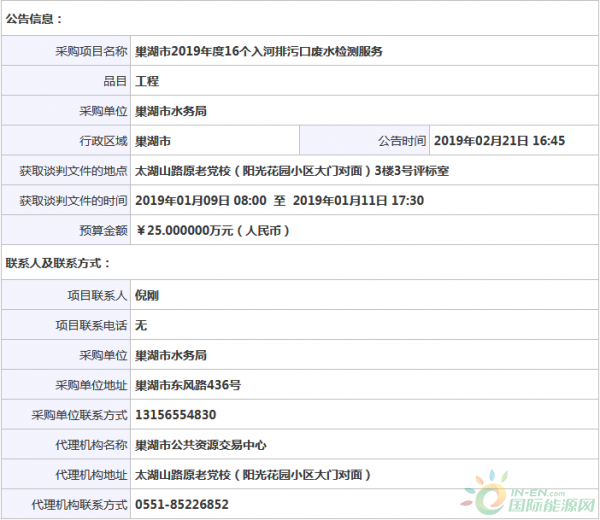Click the 公告信息 section header
Viewport: 600px width, 520px height.
(x=34, y=18)
